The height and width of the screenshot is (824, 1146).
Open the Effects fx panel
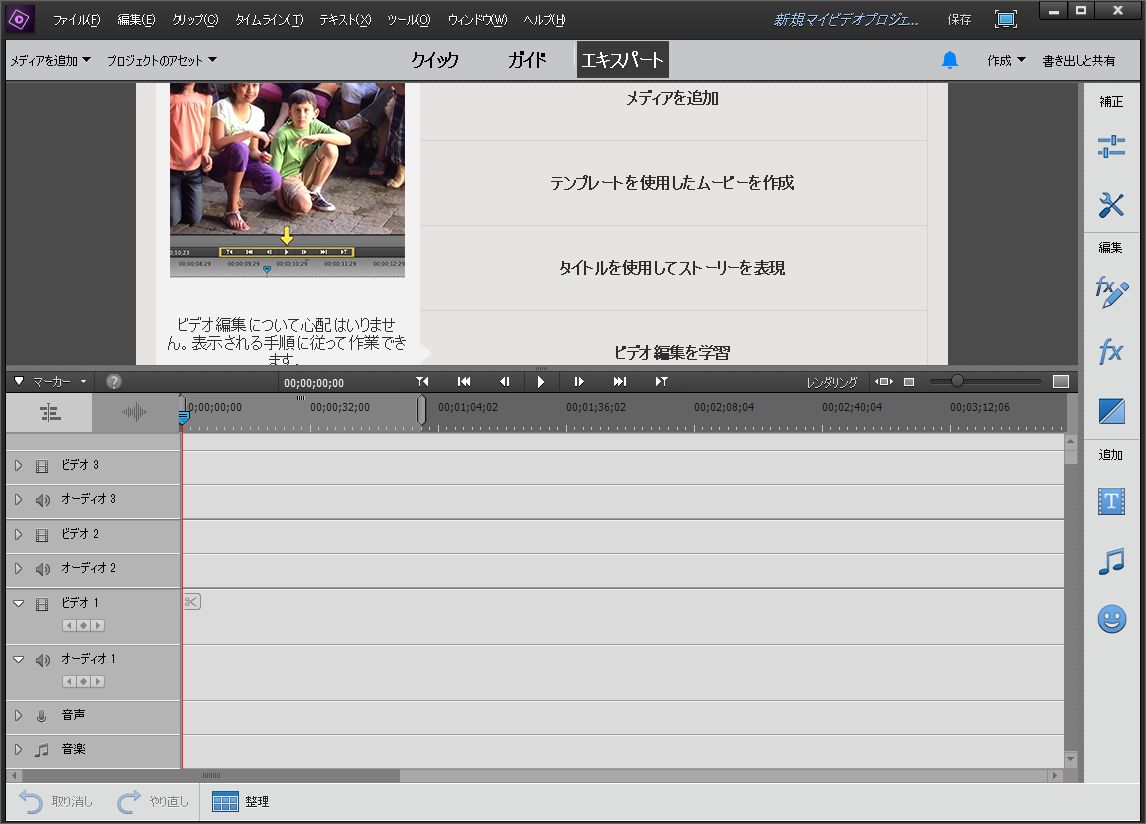click(x=1111, y=352)
